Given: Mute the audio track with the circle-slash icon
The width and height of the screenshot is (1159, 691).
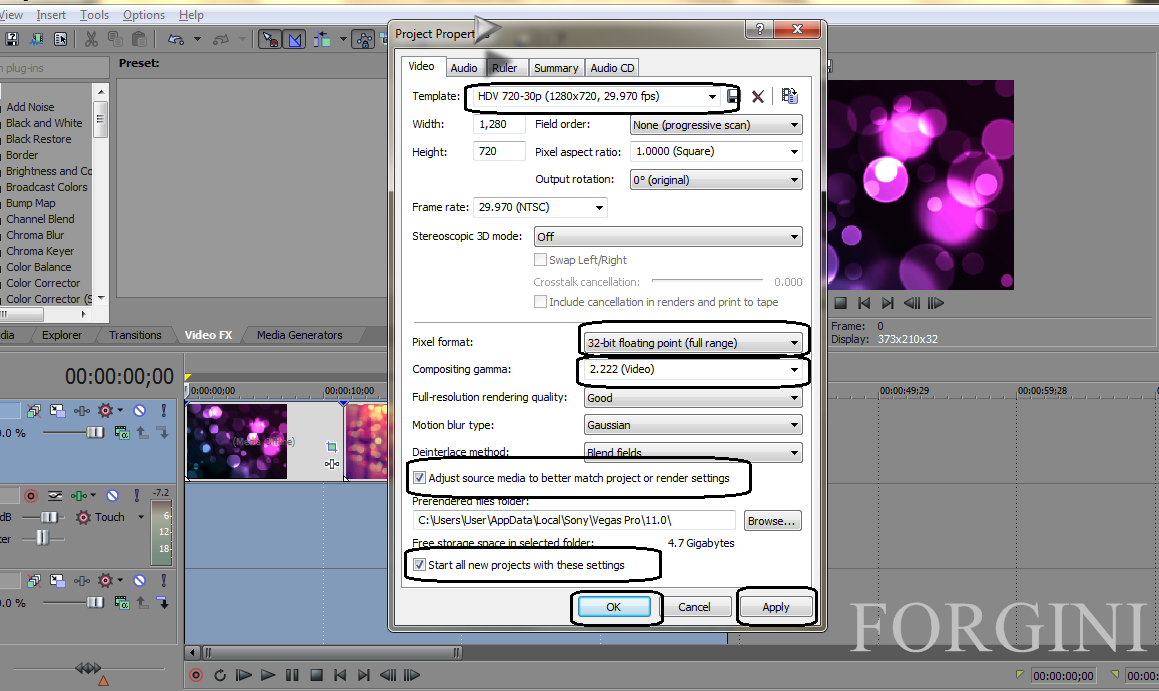Looking at the screenshot, I should (x=111, y=495).
